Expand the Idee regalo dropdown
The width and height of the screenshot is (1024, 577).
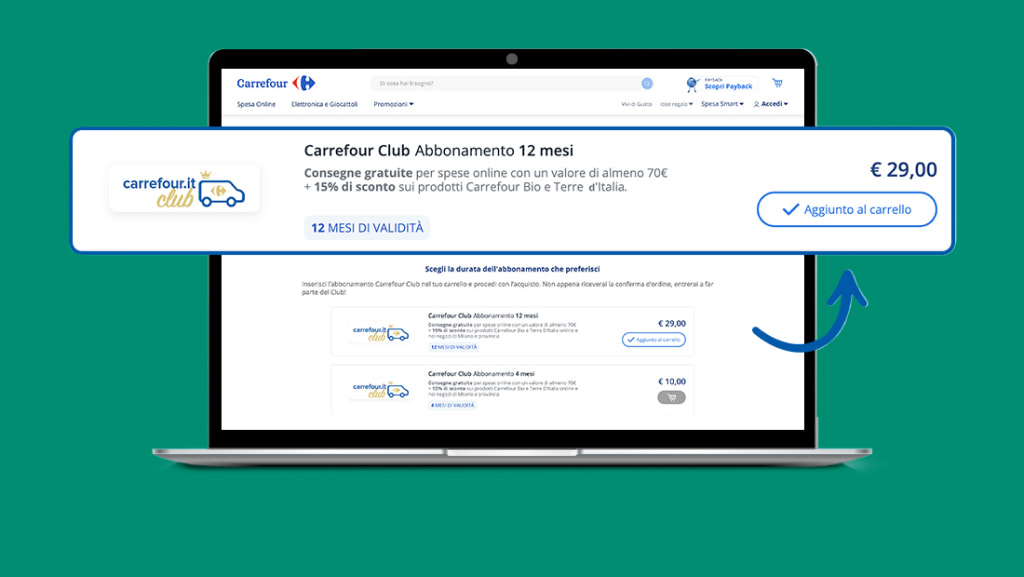[x=676, y=104]
